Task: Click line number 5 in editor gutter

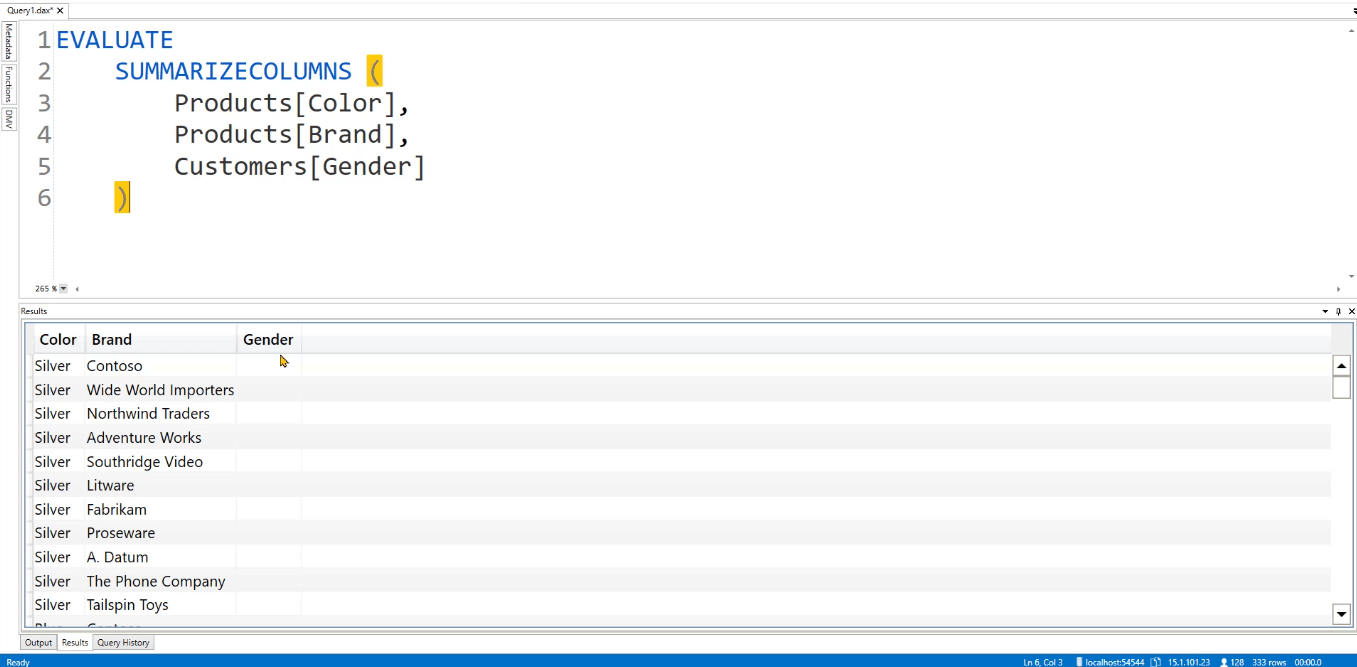Action: point(44,166)
